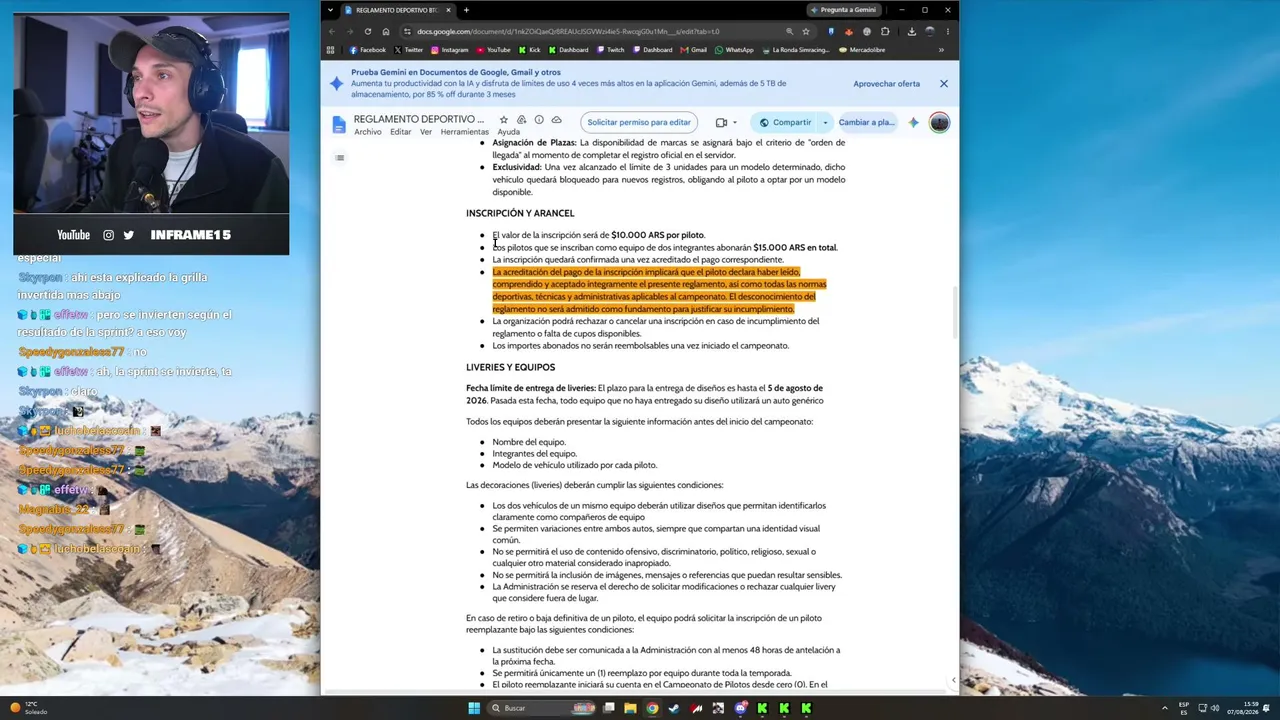Open the Ayuda menu
The image size is (1280, 720).
coord(508,132)
